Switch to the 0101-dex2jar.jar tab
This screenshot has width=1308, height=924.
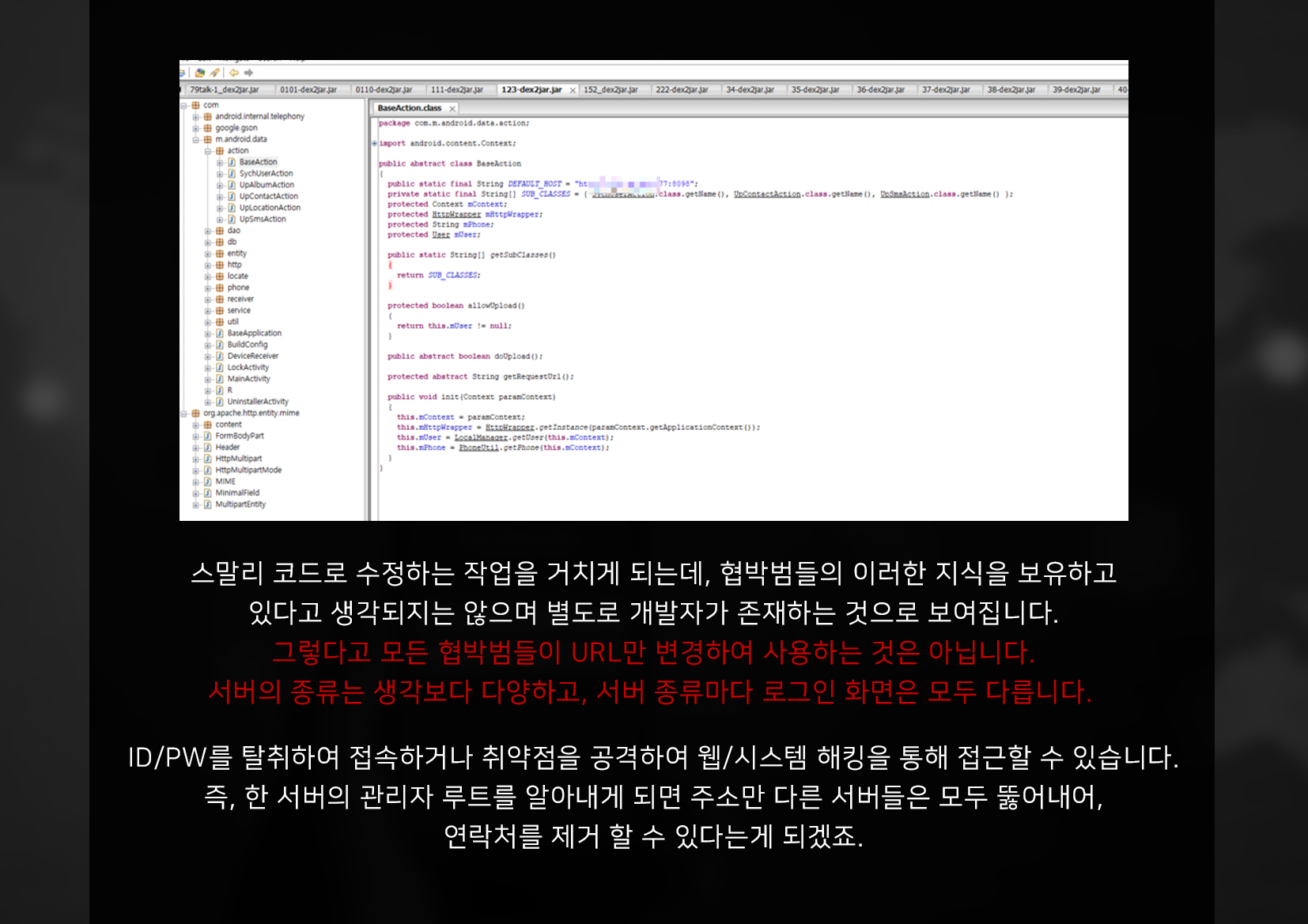point(308,89)
